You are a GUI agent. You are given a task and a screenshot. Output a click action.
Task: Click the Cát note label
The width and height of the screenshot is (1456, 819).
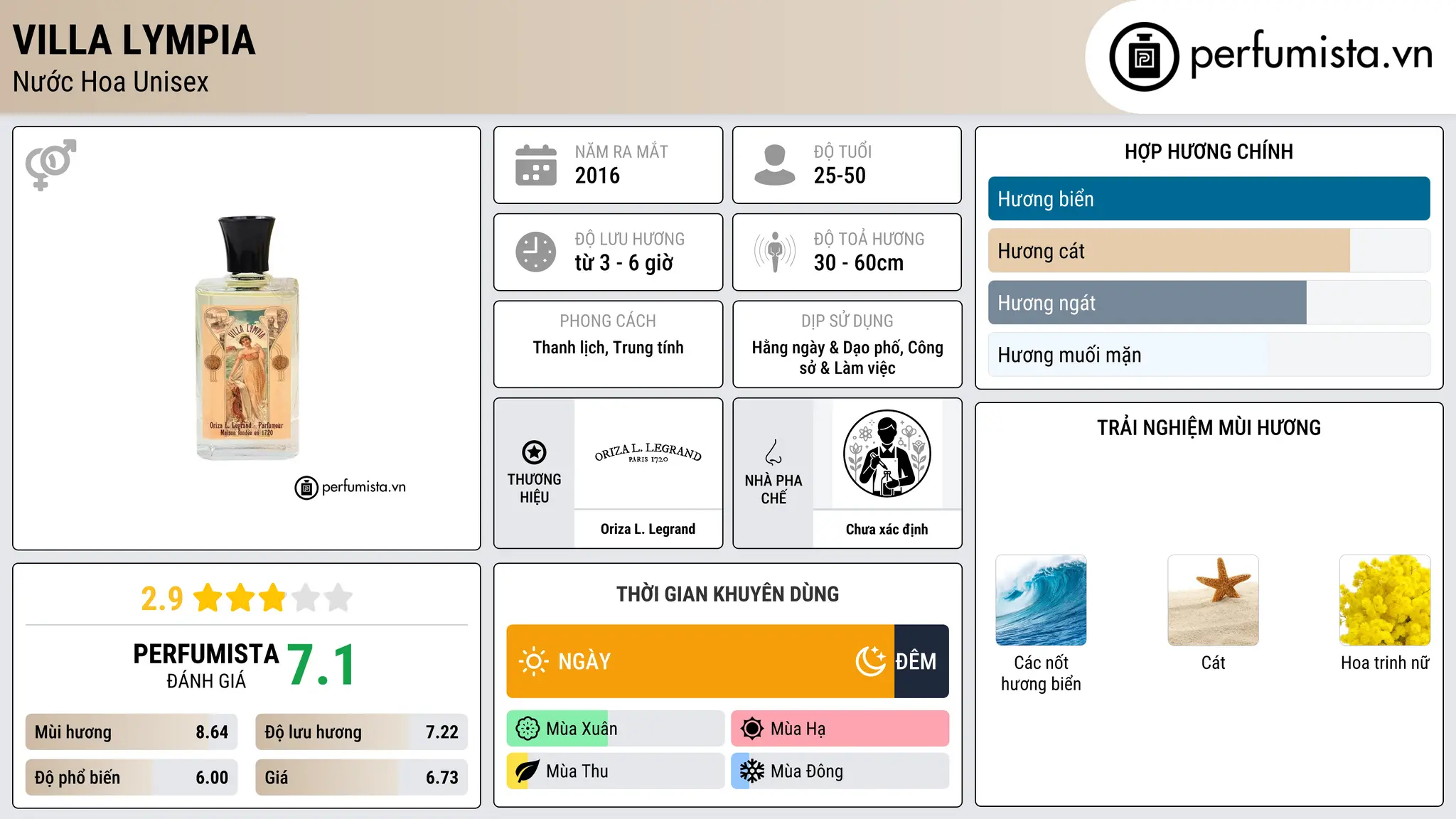[x=1213, y=663]
